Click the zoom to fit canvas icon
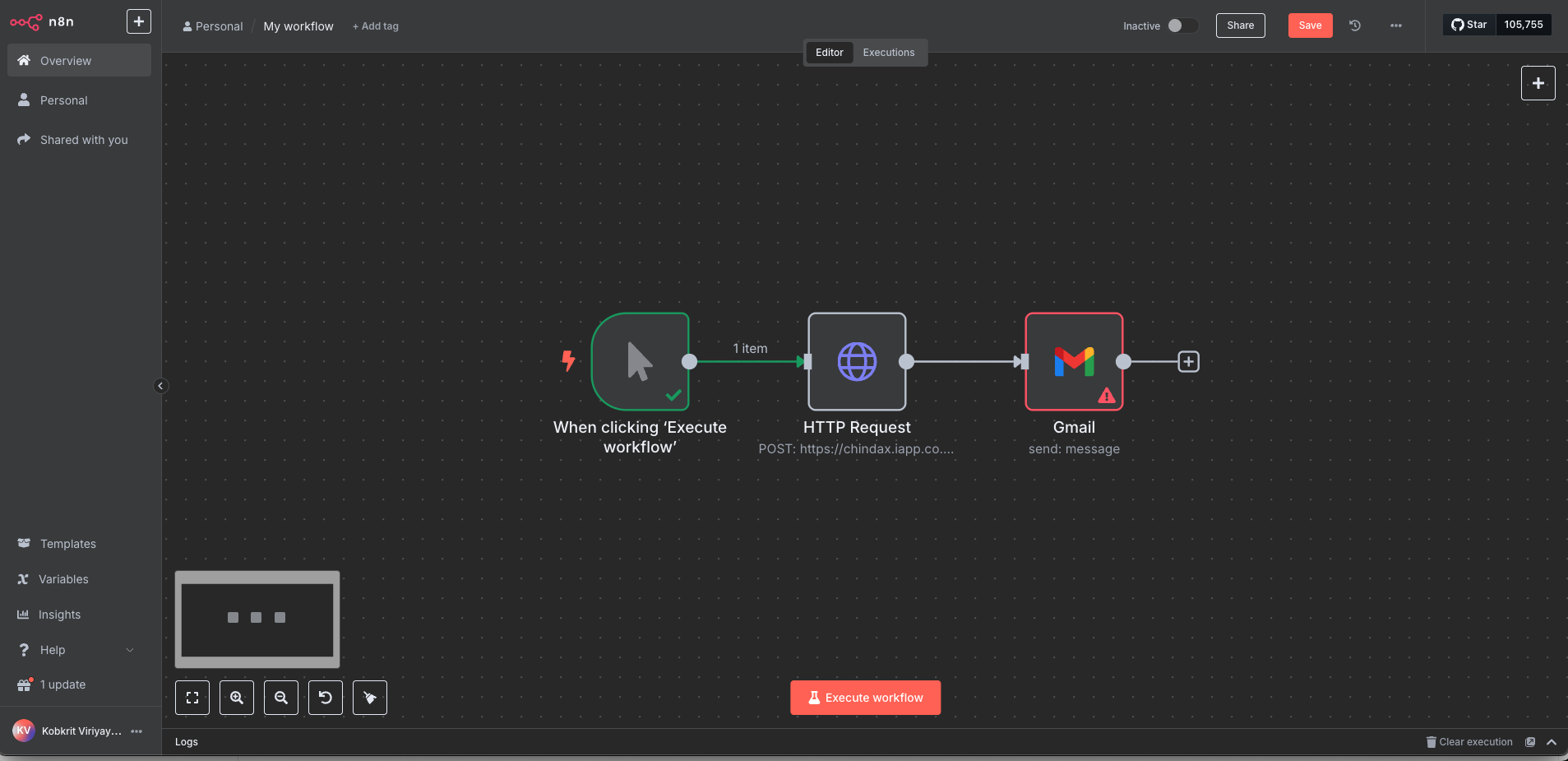The height and width of the screenshot is (761, 1568). click(x=192, y=698)
